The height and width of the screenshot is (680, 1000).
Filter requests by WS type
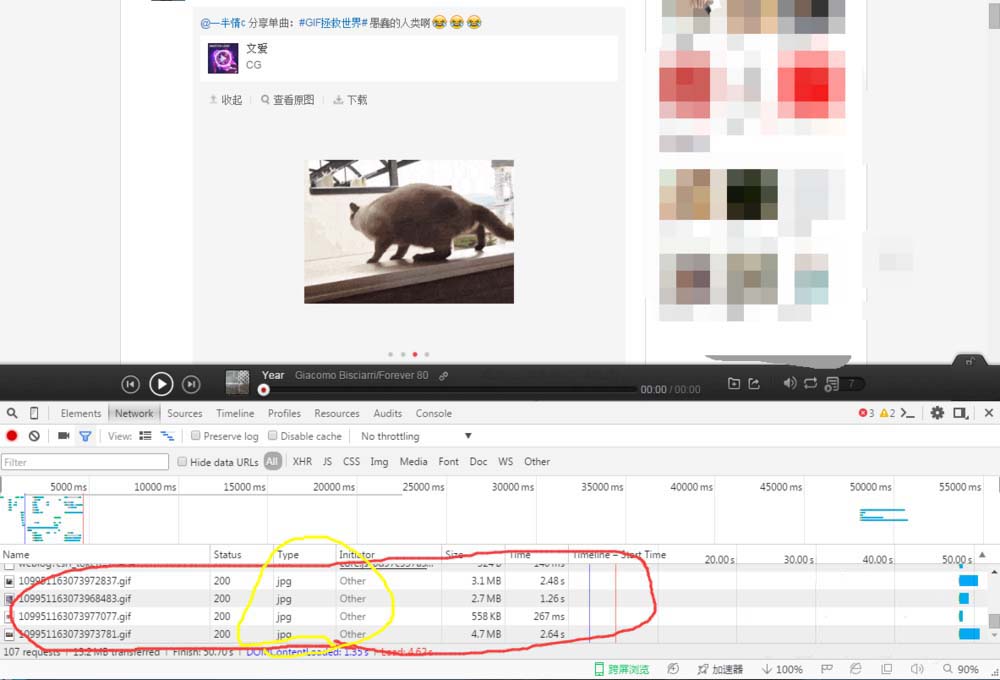(506, 461)
